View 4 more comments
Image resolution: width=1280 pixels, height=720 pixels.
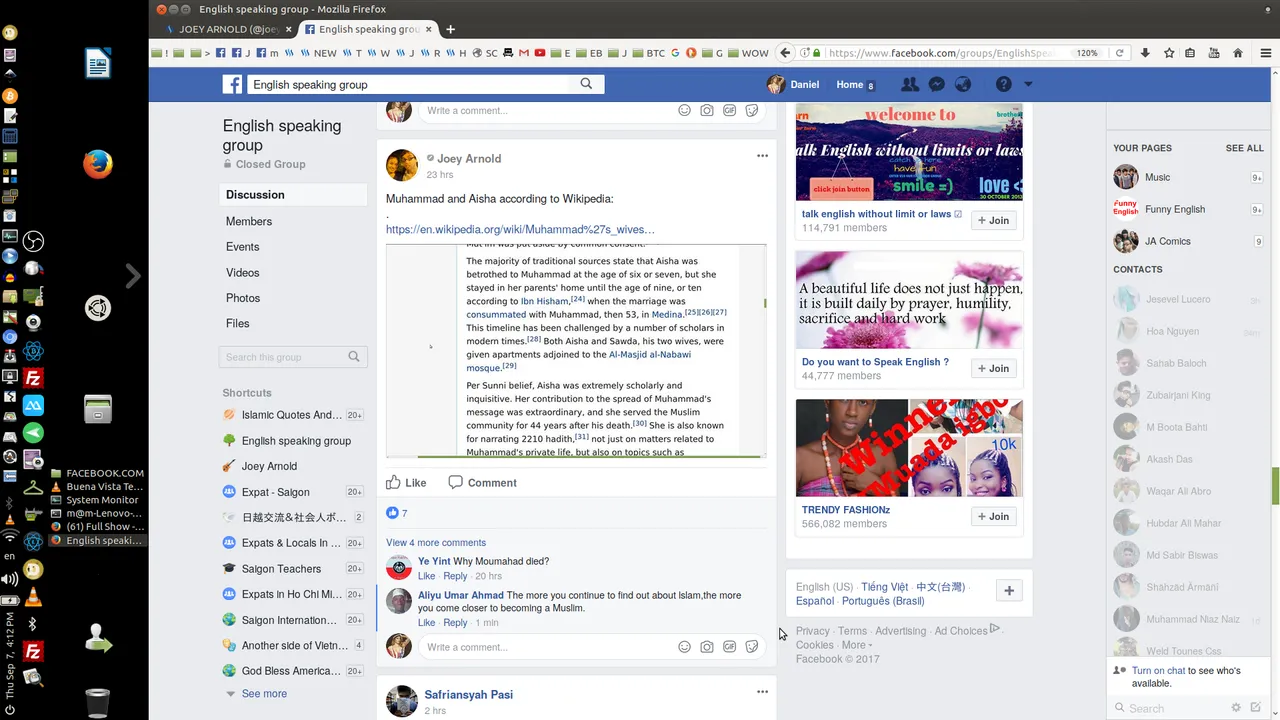pyautogui.click(x=436, y=542)
